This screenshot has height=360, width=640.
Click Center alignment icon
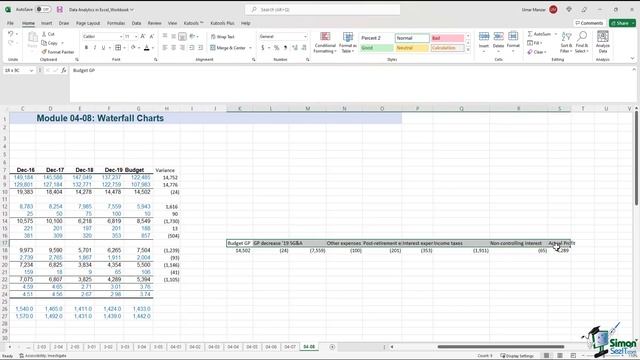173,48
